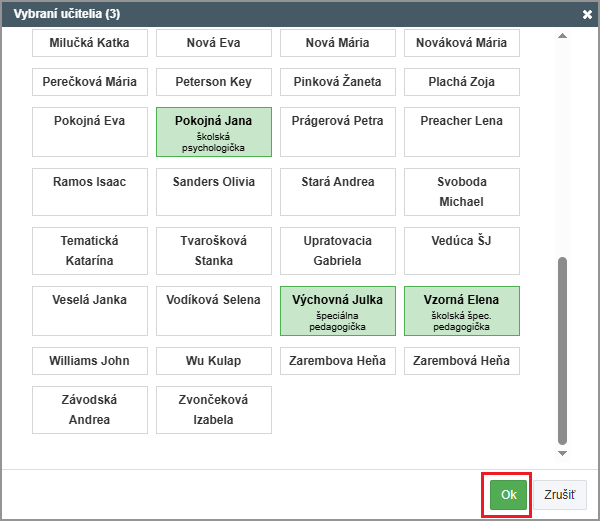Viewport: 600px width, 521px height.
Task: Select teacher Sanders Olivia
Action: pyautogui.click(x=213, y=192)
